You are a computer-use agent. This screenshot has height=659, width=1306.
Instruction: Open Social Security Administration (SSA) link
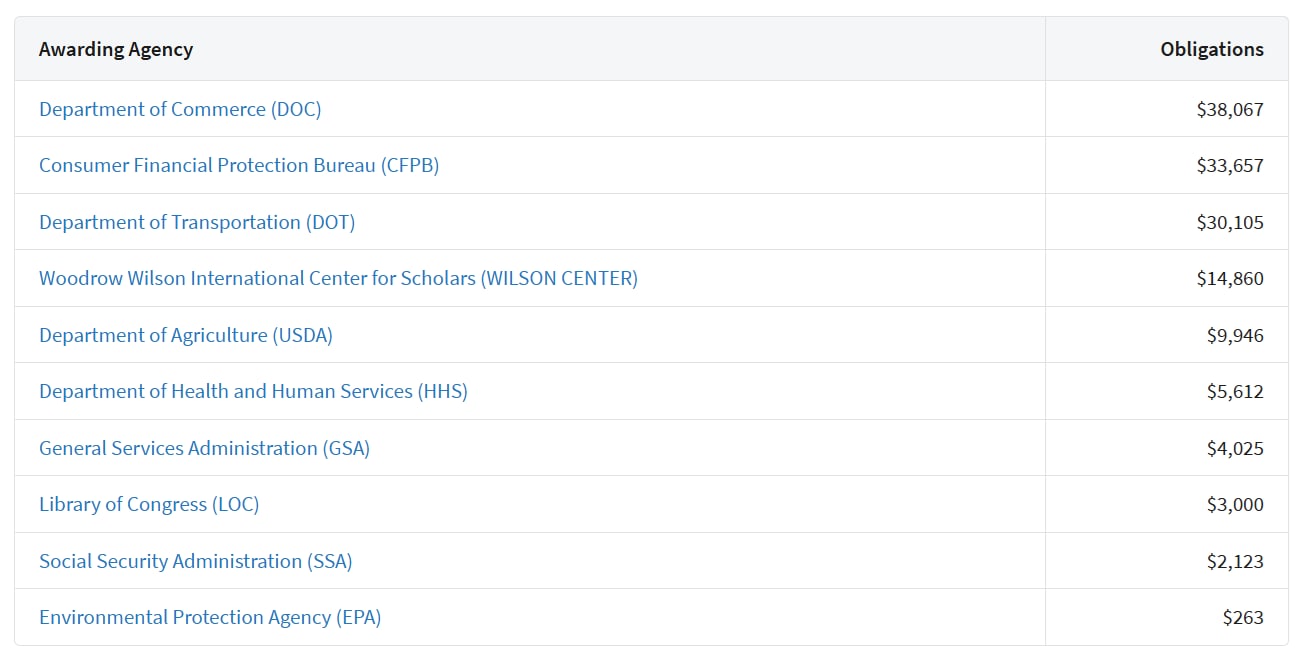pos(196,561)
